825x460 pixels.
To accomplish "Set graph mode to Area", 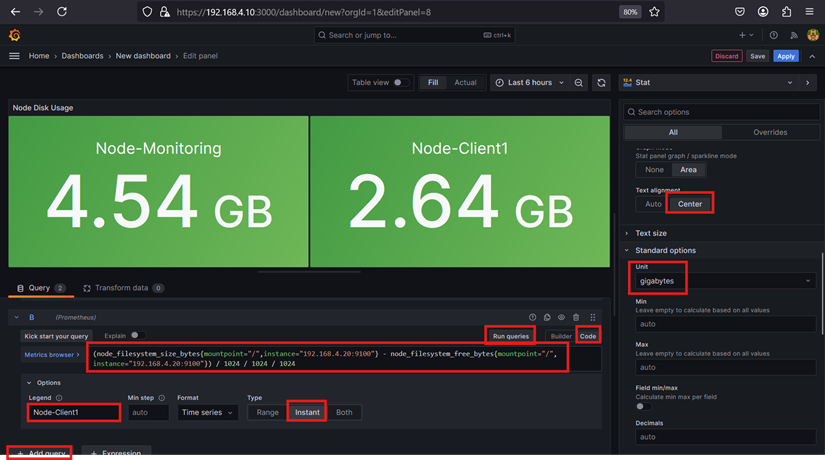I will coord(688,169).
